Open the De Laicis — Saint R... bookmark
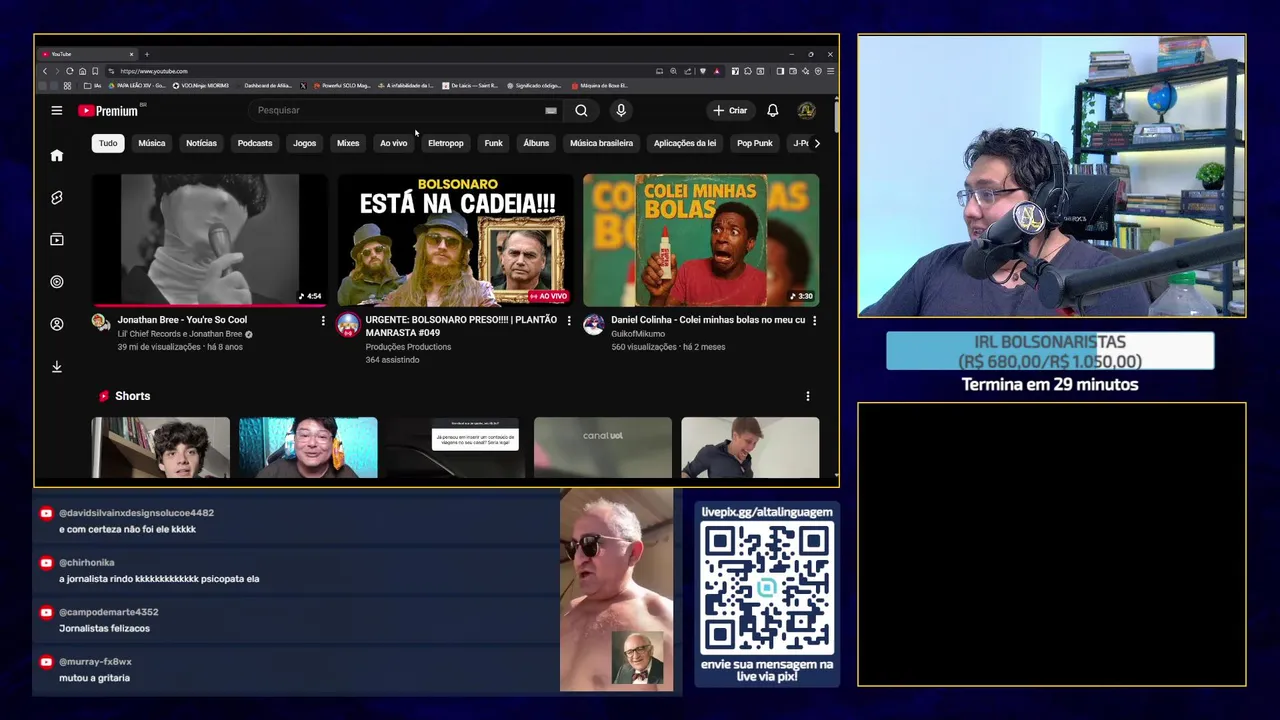1280x720 pixels. point(469,86)
